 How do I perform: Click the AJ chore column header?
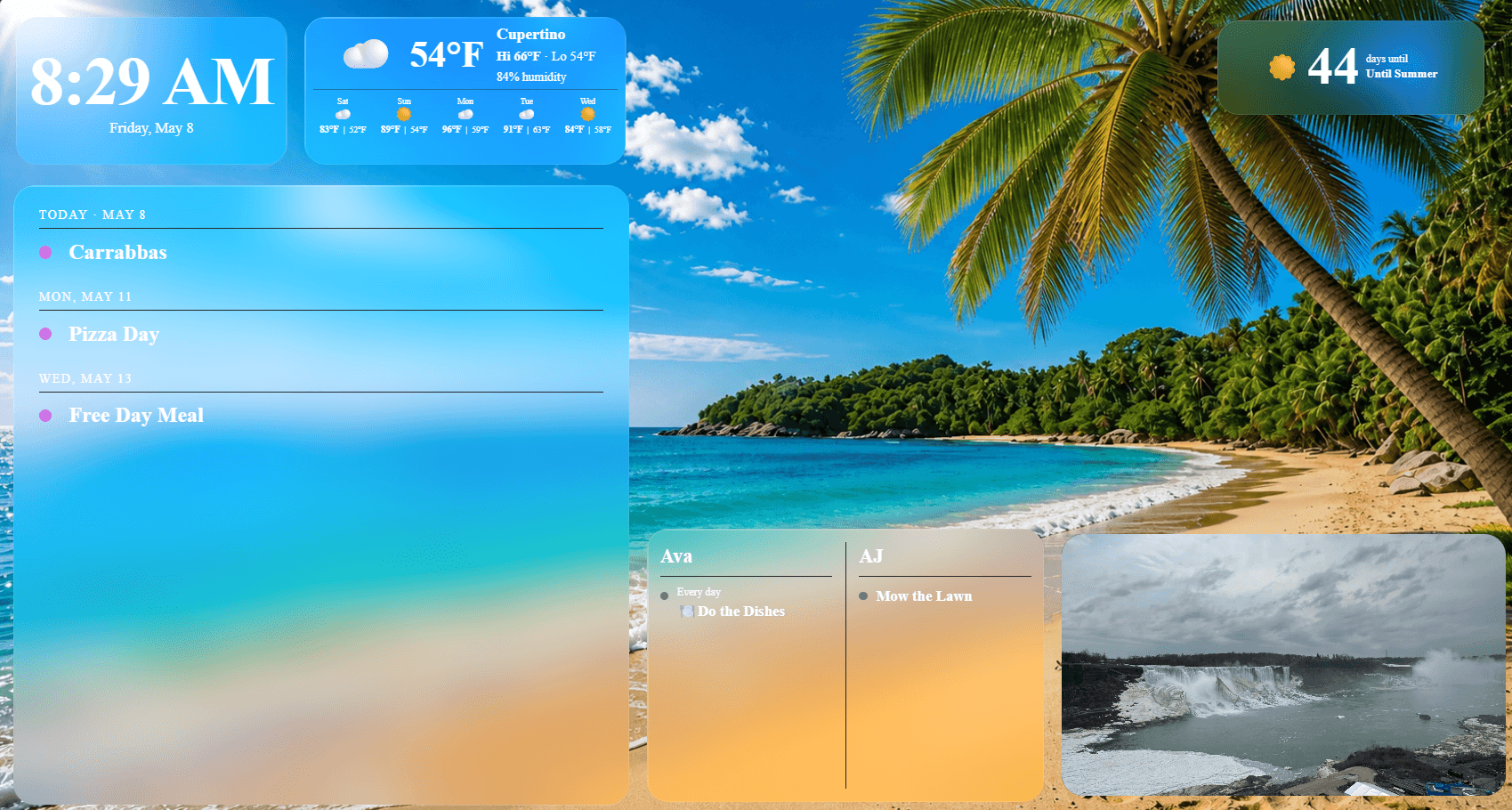point(871,556)
